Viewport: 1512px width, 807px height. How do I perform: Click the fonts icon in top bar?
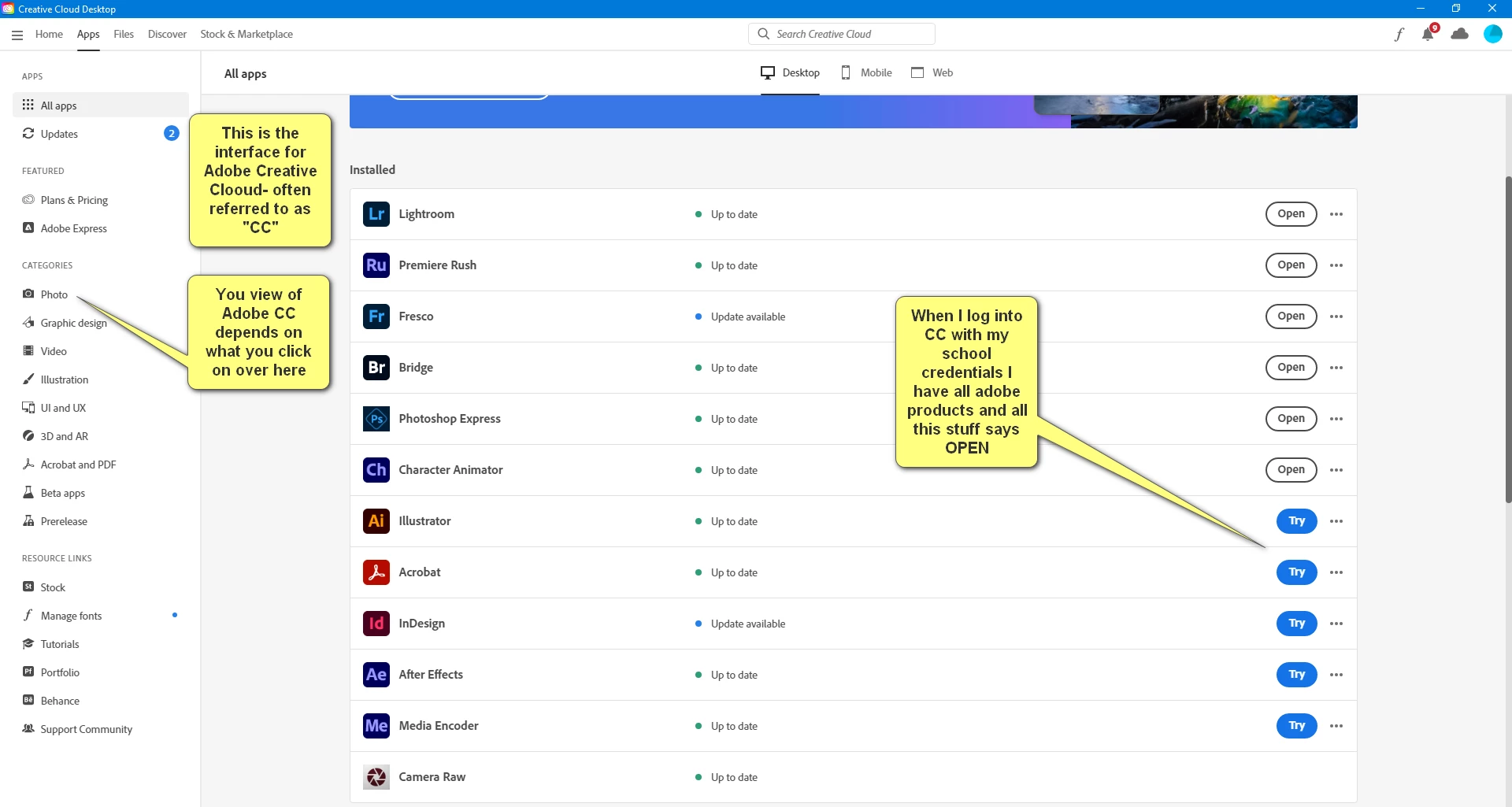pos(1399,34)
